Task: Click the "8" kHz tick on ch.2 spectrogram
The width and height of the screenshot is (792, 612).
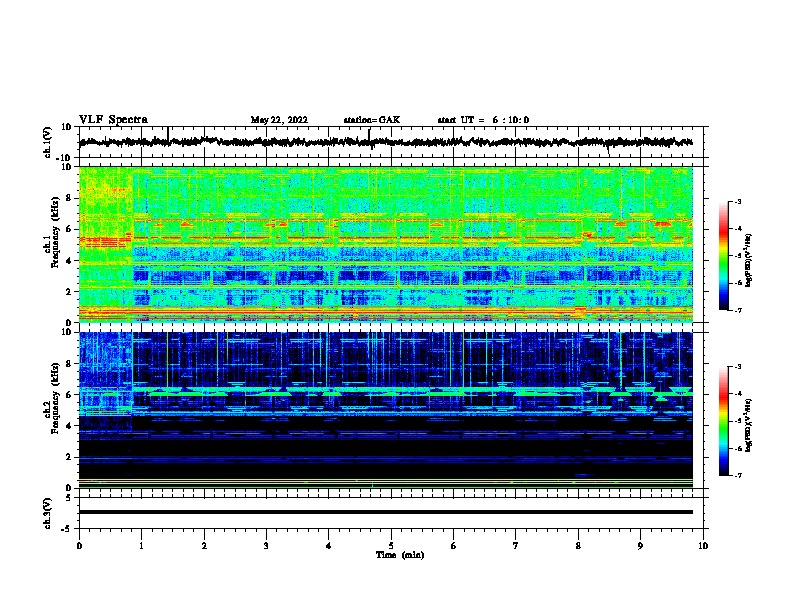Action: pos(70,364)
